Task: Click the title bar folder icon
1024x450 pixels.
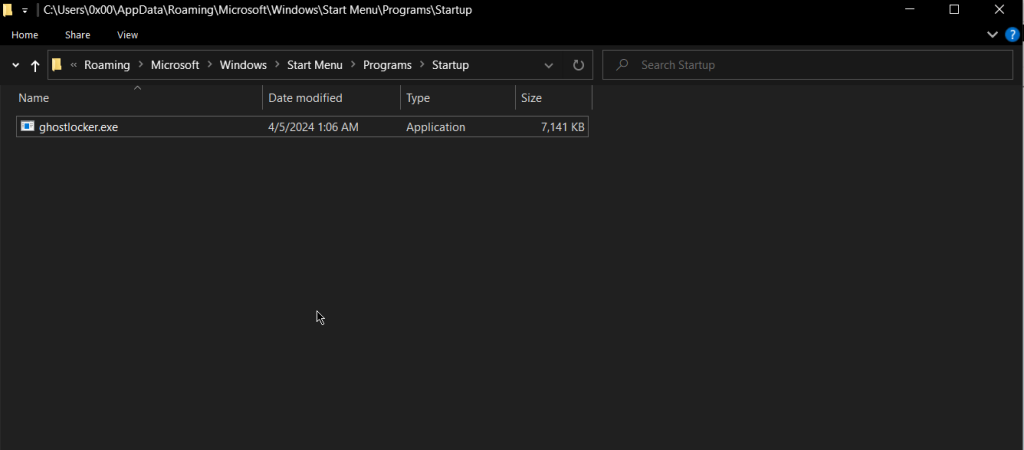Action: tap(8, 10)
